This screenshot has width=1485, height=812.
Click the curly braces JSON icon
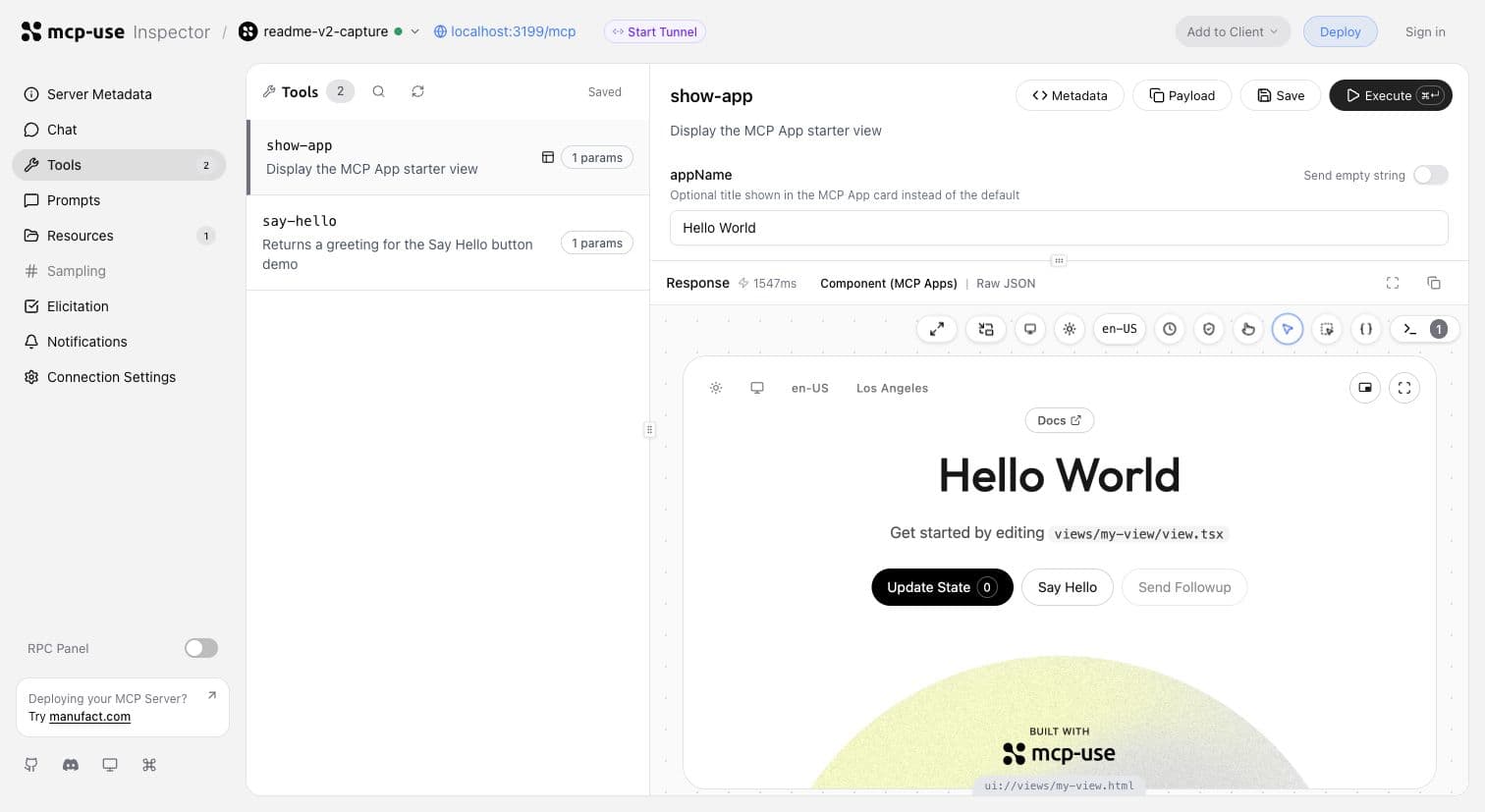(x=1366, y=329)
